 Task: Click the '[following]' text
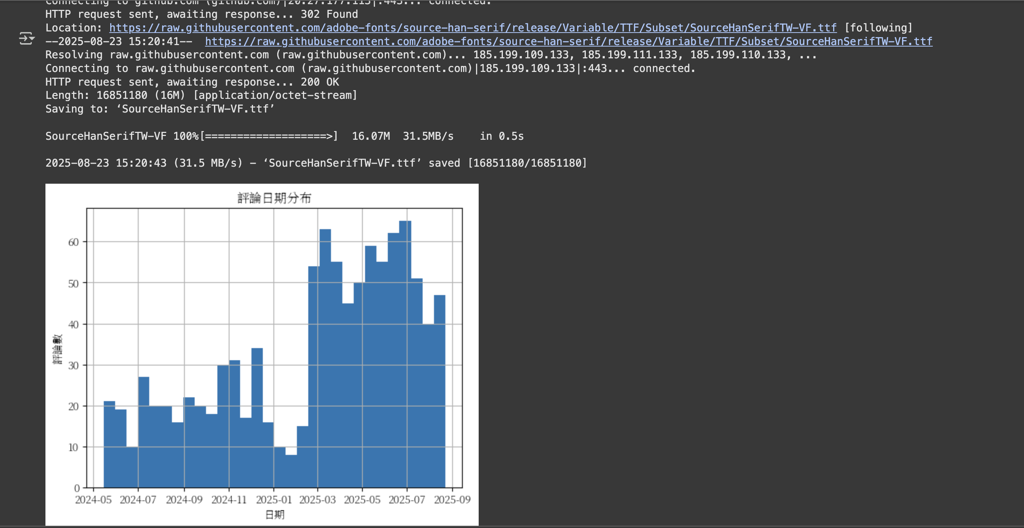(878, 27)
